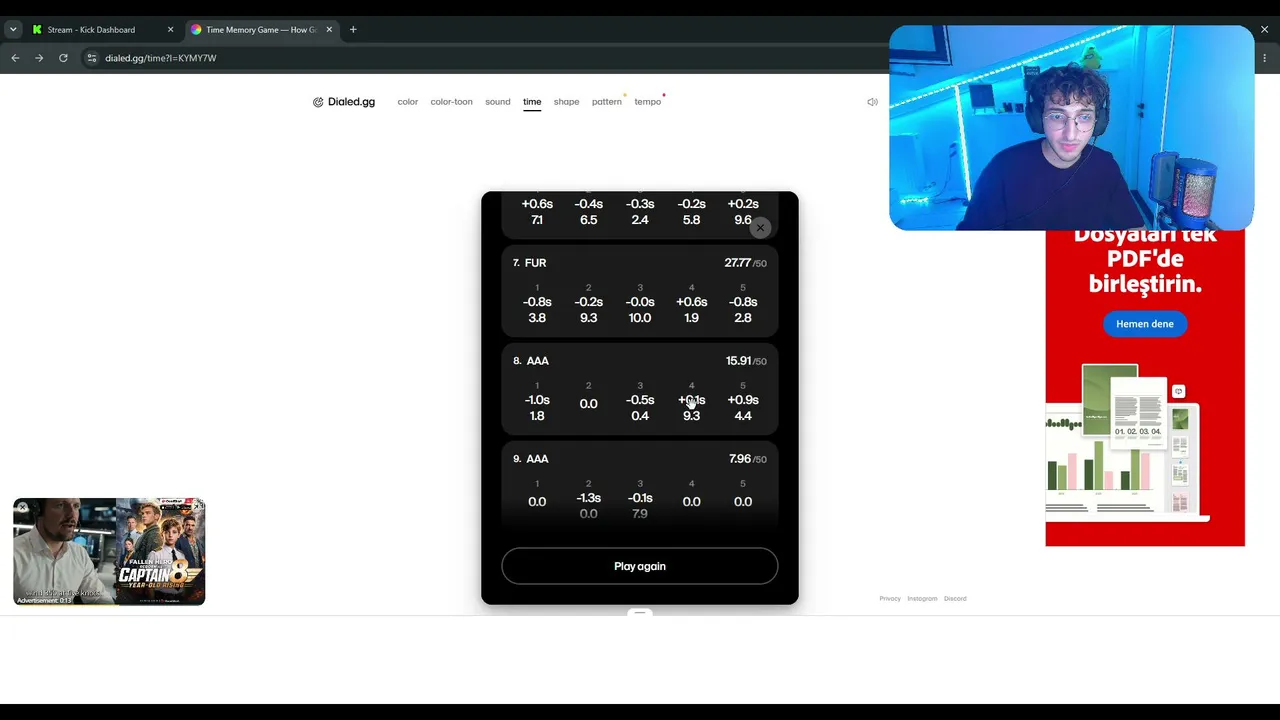Click the -0.4s offset value
The image size is (1280, 720).
588,204
